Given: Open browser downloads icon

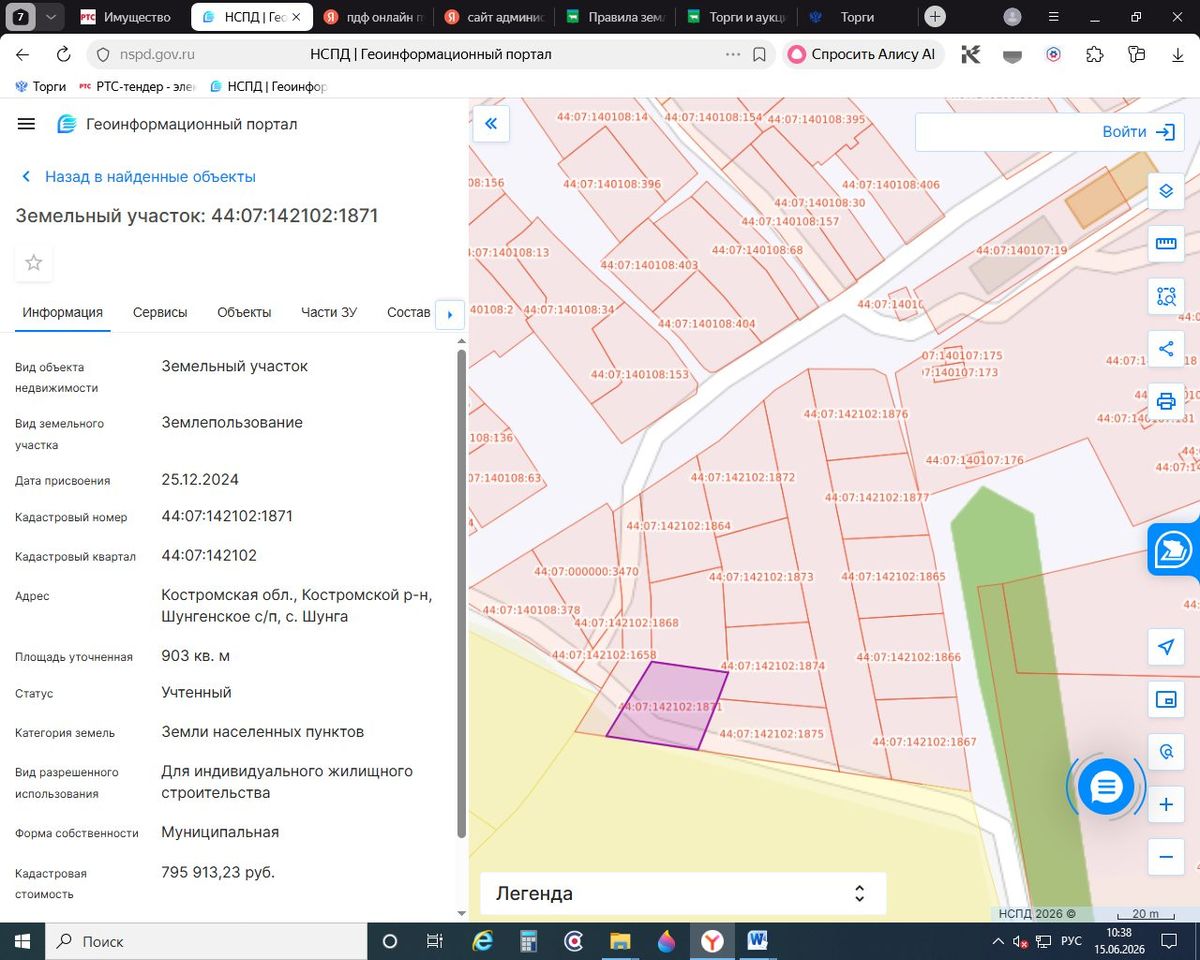Looking at the screenshot, I should click(x=1178, y=55).
